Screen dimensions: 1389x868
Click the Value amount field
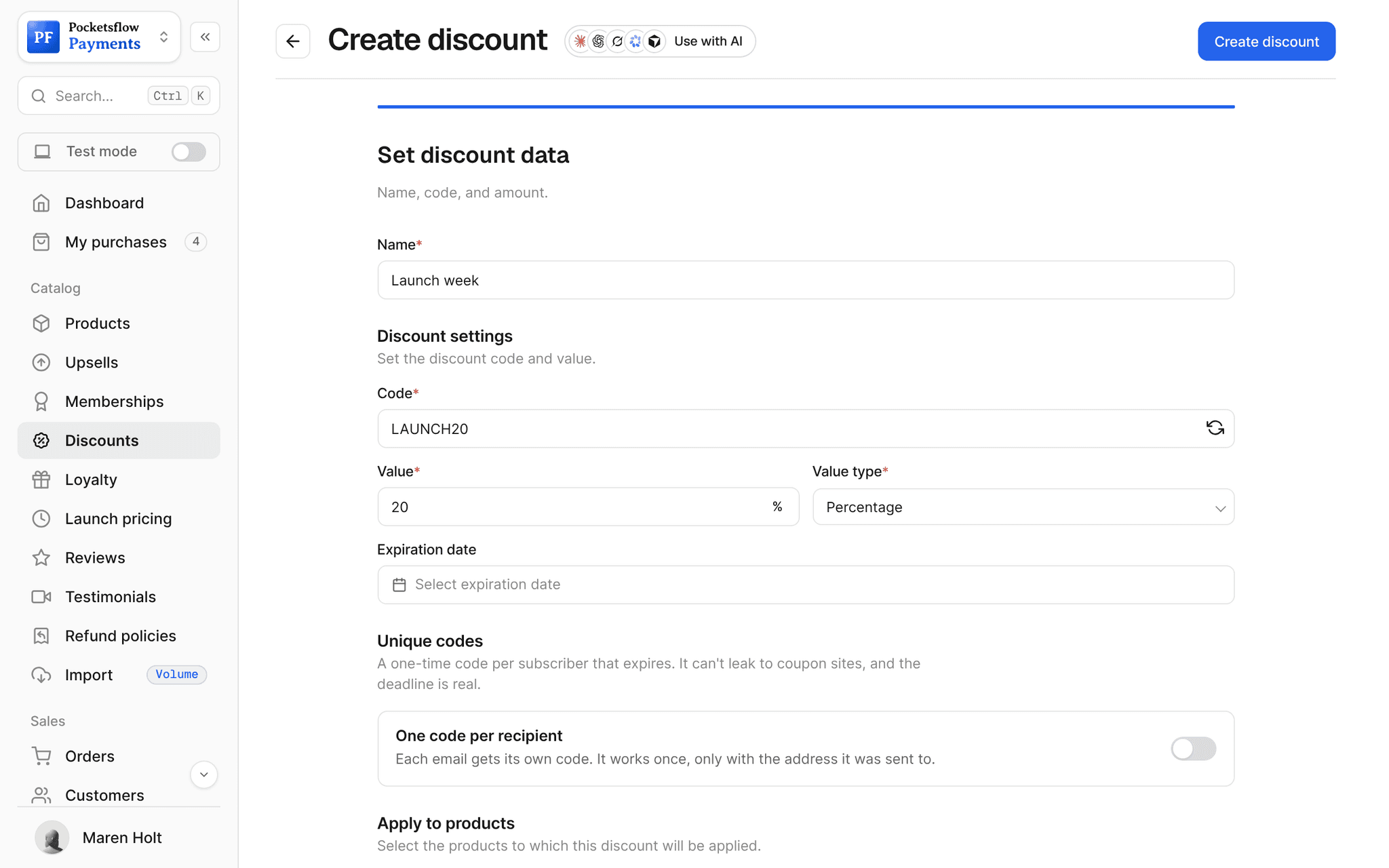coord(588,507)
